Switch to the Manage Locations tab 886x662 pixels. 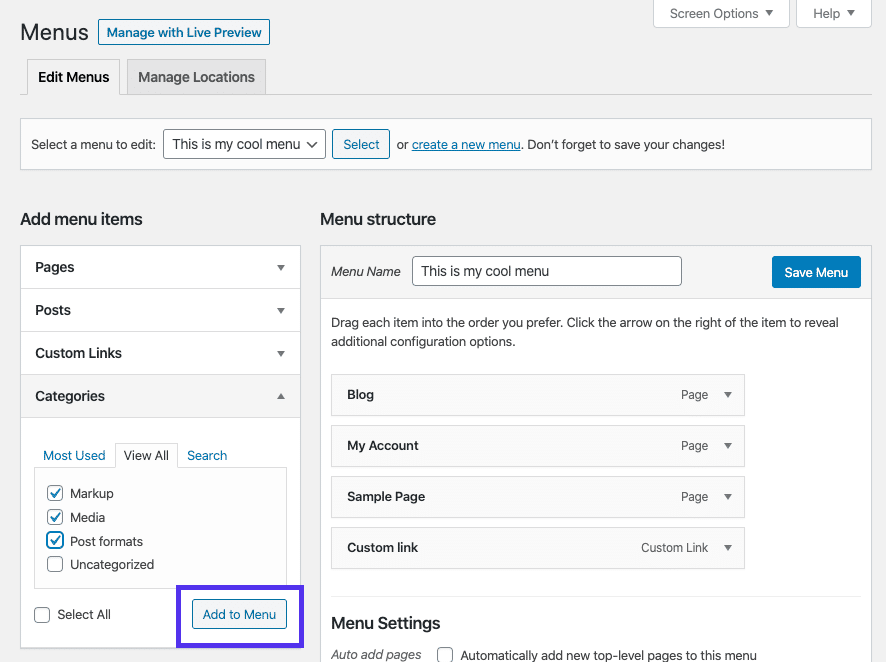(195, 77)
